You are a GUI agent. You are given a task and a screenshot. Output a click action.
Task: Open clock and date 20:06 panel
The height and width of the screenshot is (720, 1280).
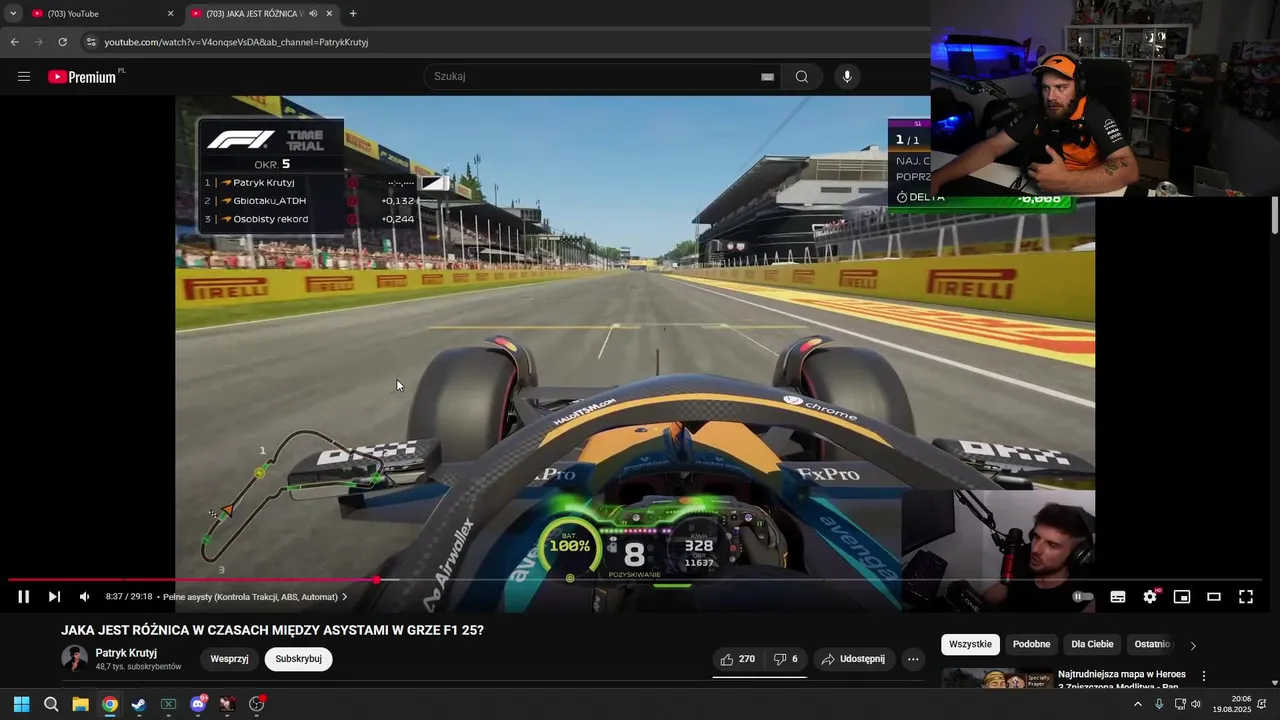click(1232, 704)
